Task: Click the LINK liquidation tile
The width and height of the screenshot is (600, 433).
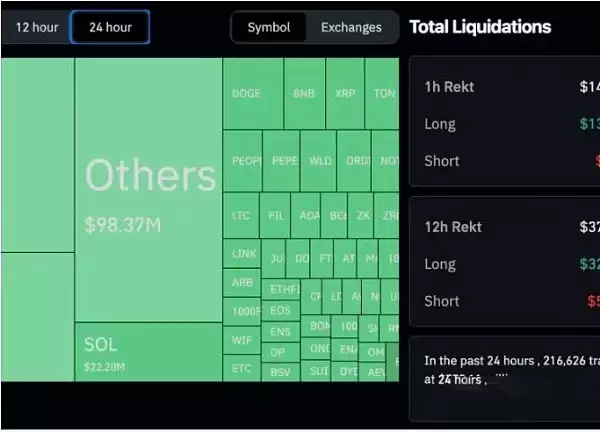Action: pos(243,254)
